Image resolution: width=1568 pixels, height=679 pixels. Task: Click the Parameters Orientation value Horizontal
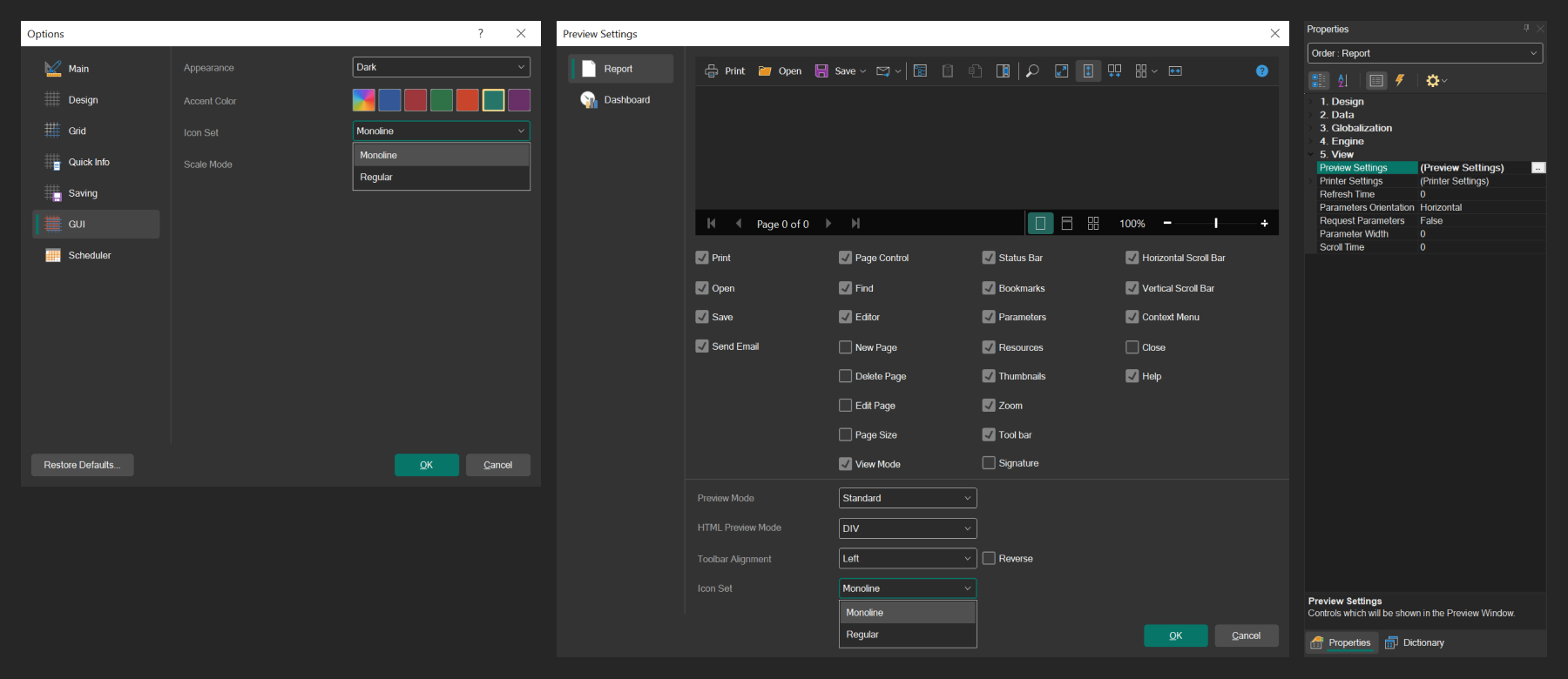click(x=1441, y=207)
